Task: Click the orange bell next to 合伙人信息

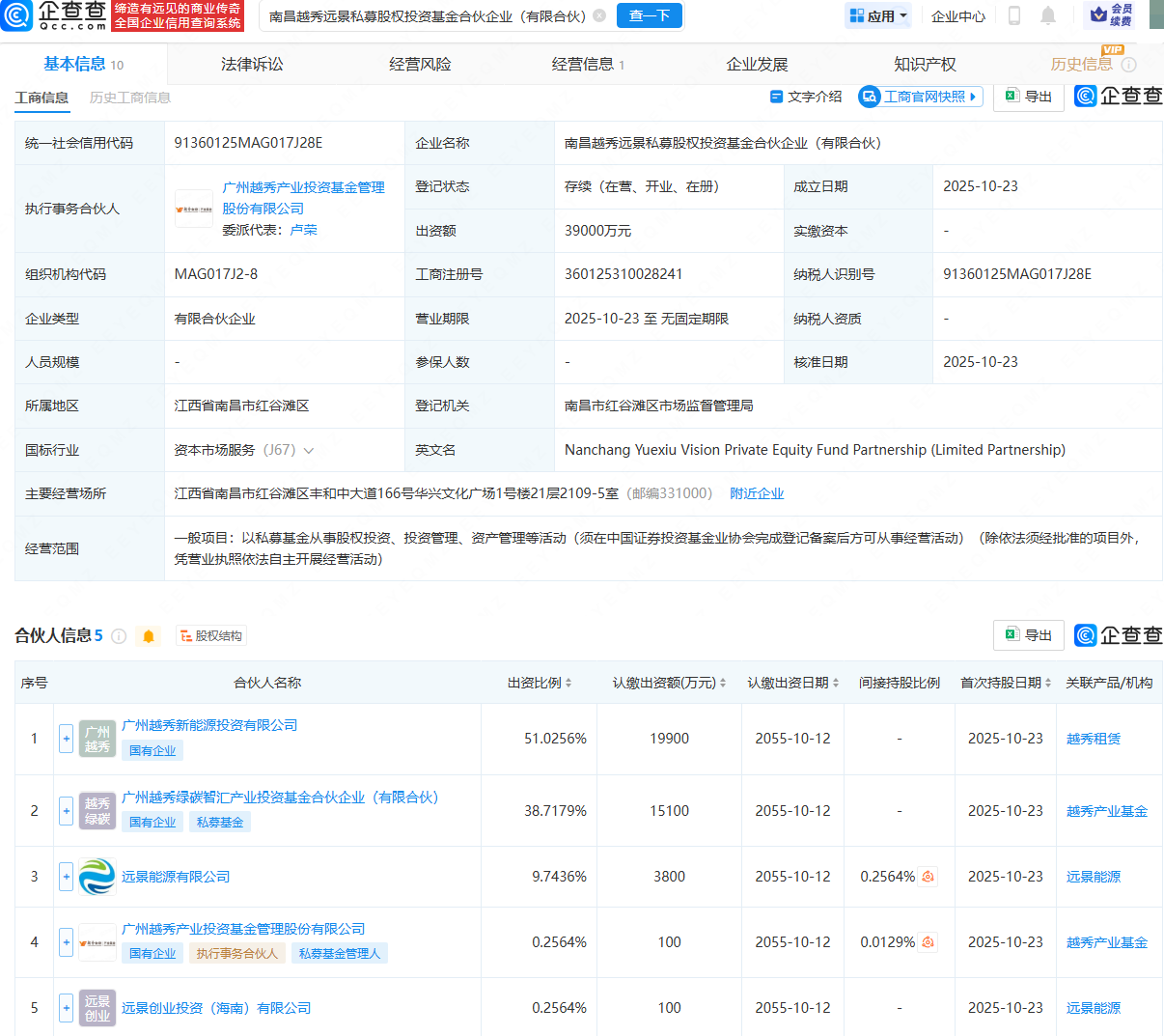Action: click(x=149, y=636)
